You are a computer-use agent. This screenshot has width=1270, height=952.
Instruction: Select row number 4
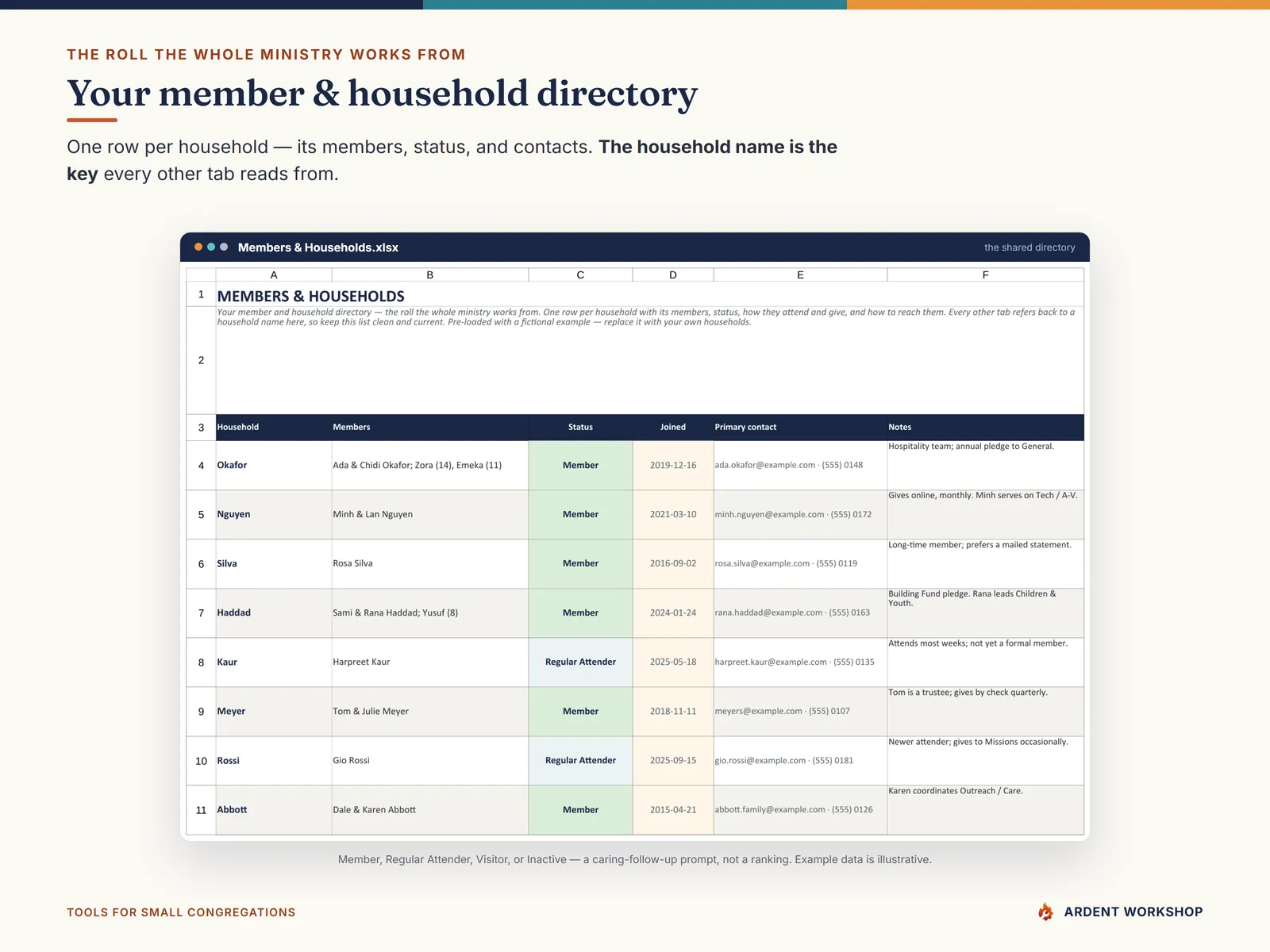tap(201, 465)
